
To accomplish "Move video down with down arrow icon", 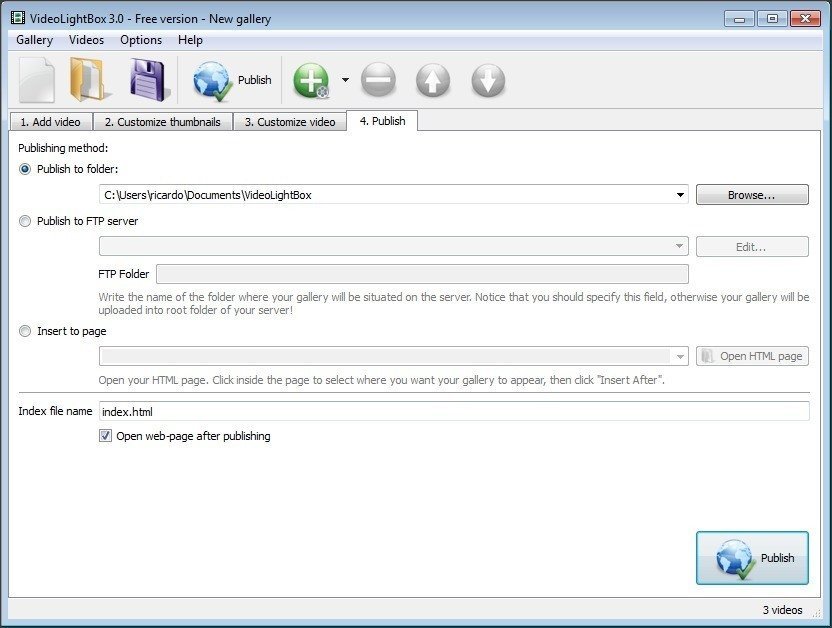I will (488, 81).
